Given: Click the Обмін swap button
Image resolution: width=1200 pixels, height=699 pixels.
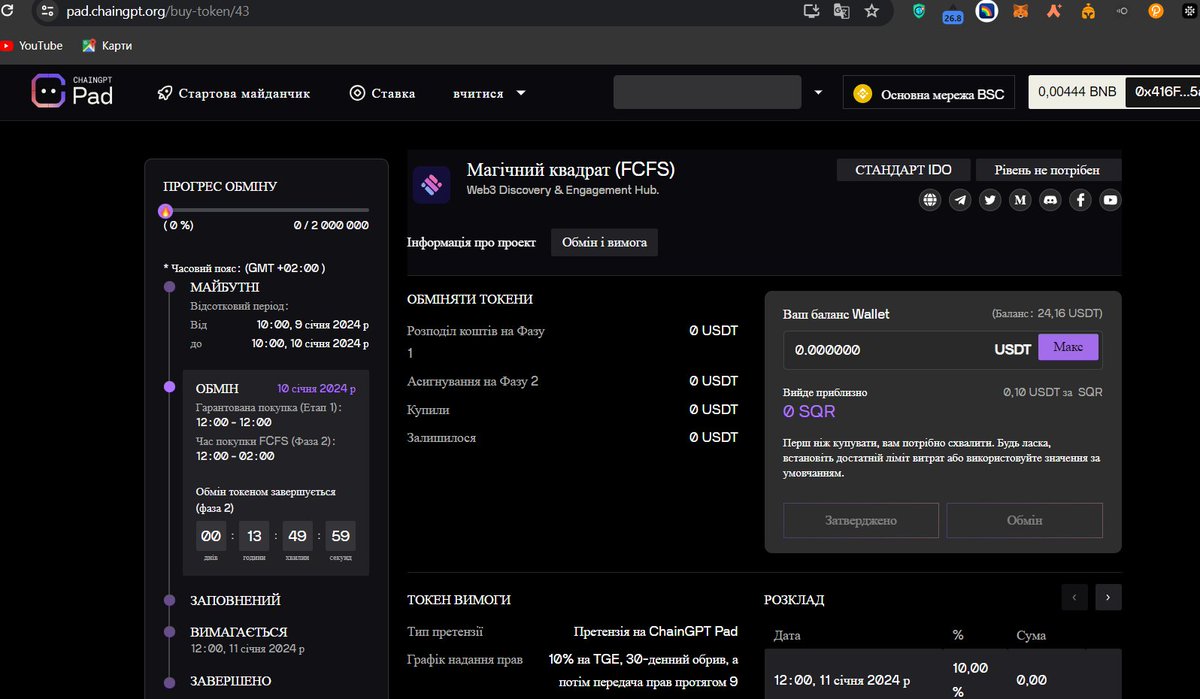Looking at the screenshot, I should click(x=1025, y=520).
